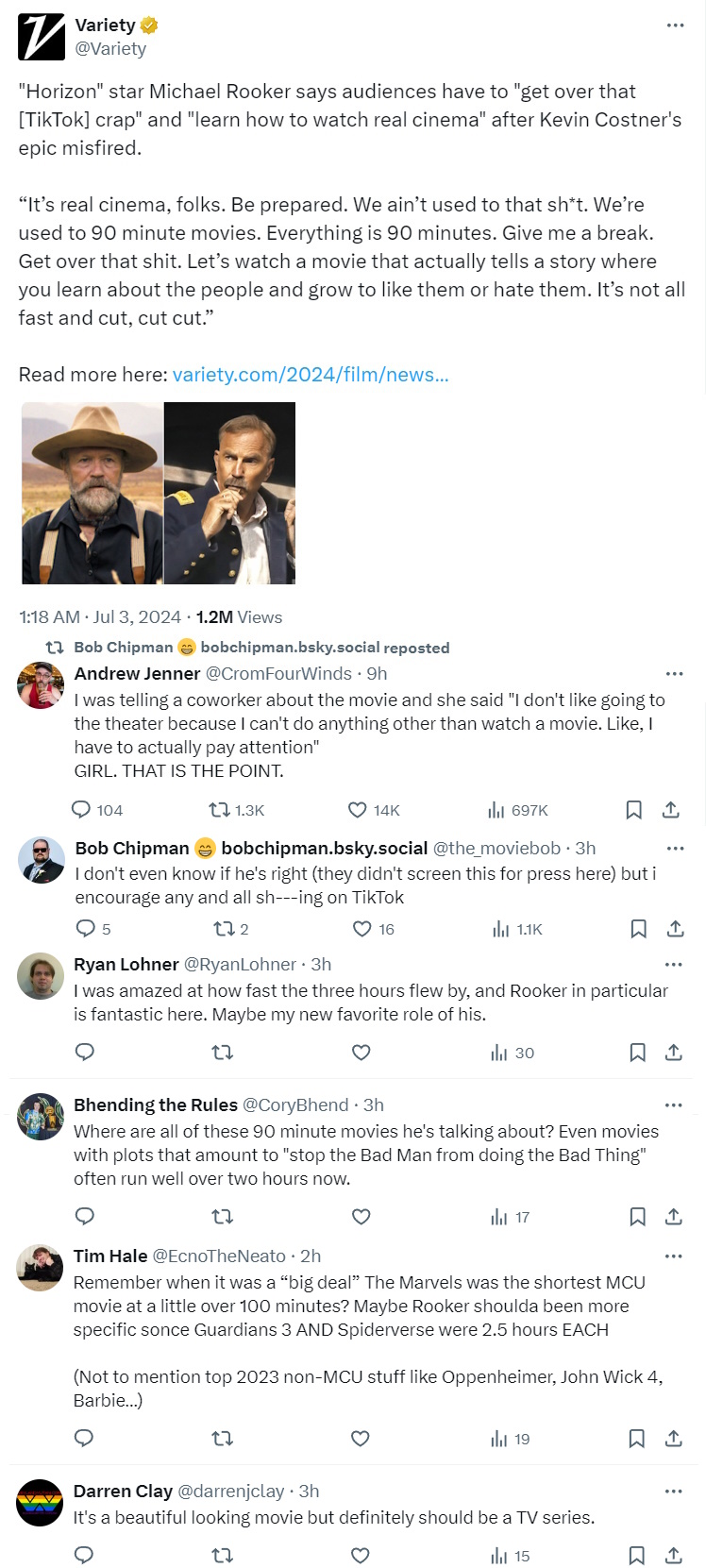Open more options on Variety's post
The height and width of the screenshot is (1568, 706).
(675, 25)
